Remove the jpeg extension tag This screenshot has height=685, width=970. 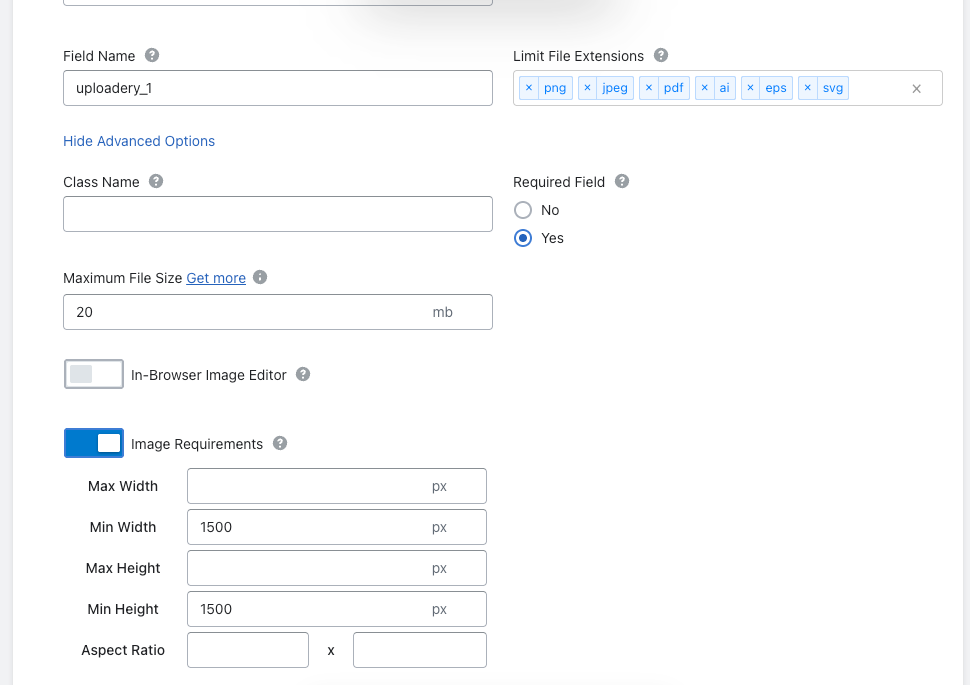588,88
